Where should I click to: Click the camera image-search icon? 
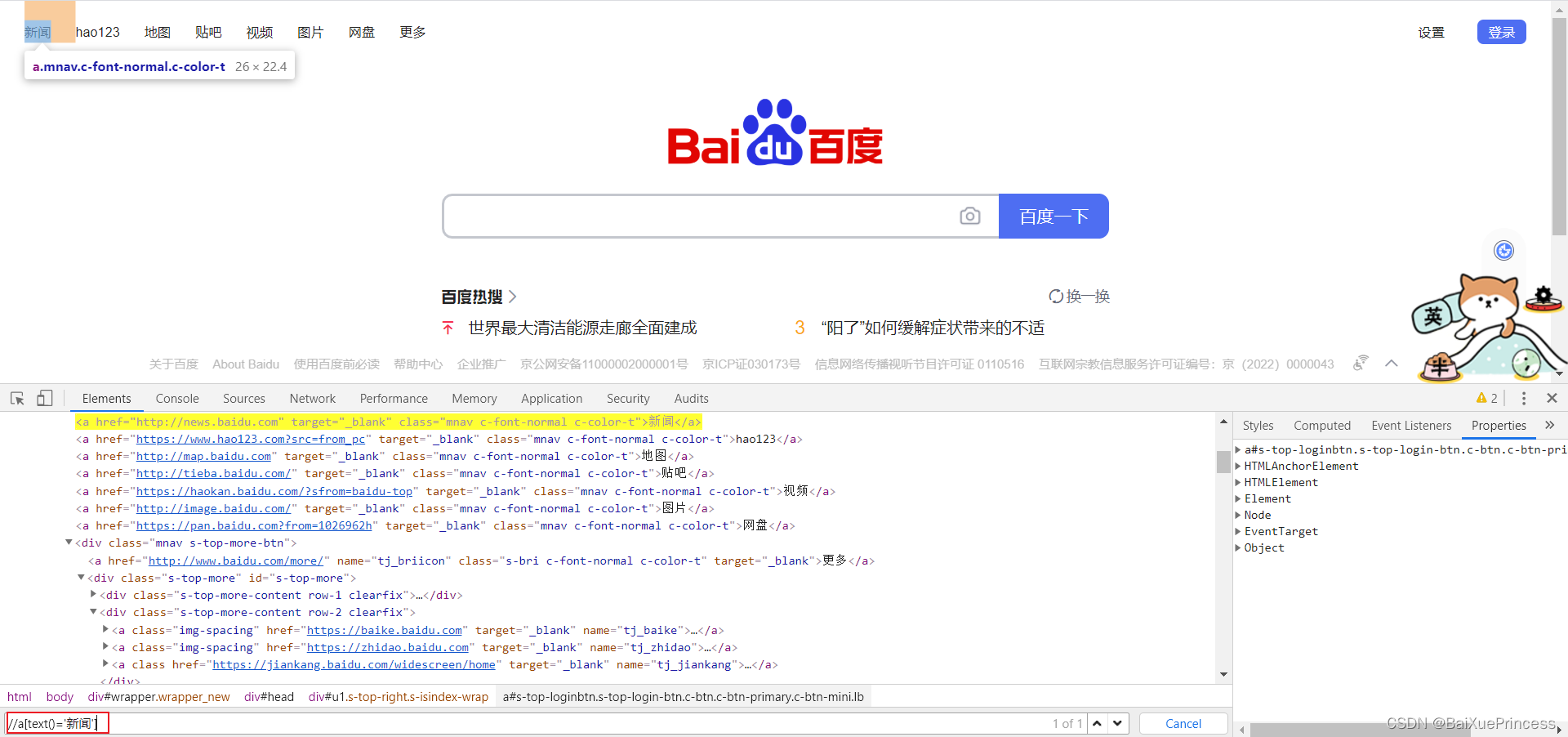(x=969, y=216)
